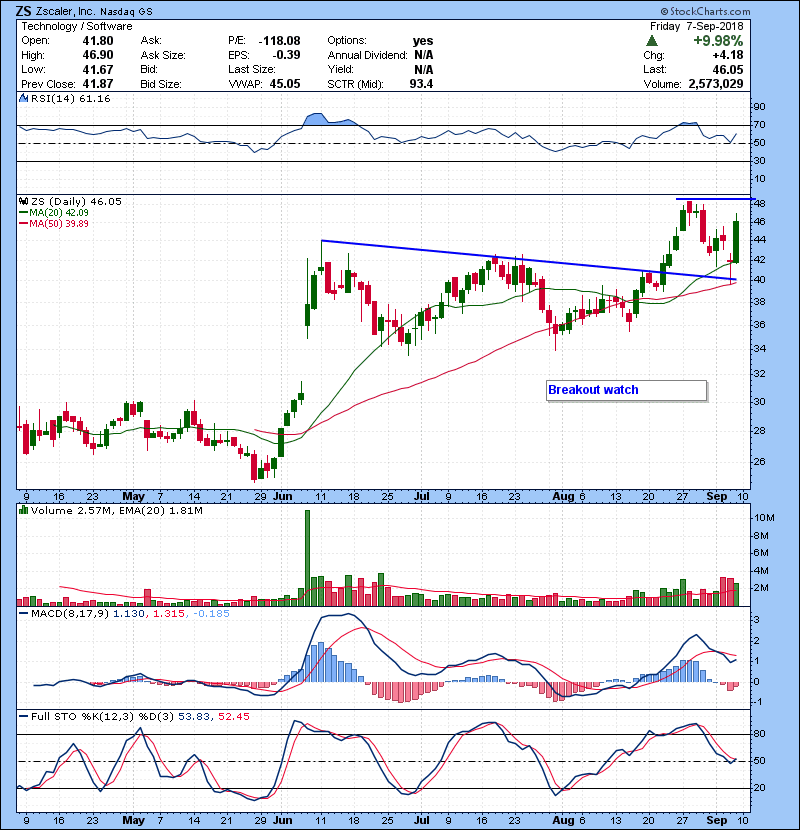Click the green up-triangle next to +9.98%
The image size is (800, 830).
pos(652,41)
